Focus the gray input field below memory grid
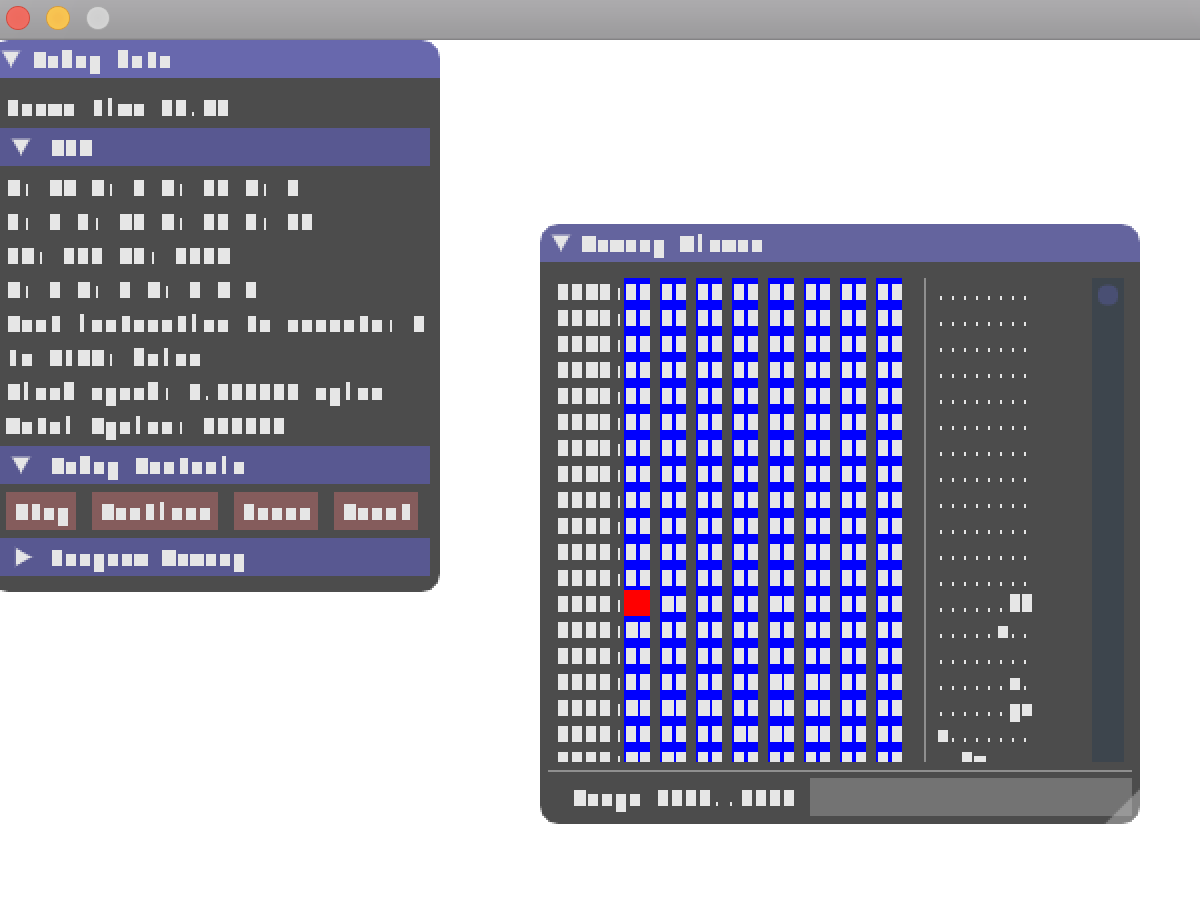The image size is (1200, 912). tap(970, 797)
